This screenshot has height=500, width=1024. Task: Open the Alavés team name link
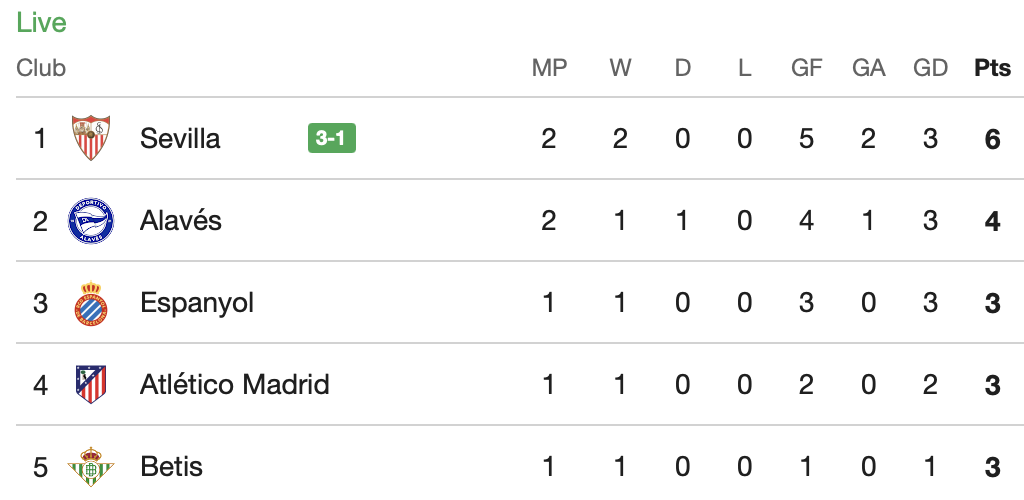tap(181, 221)
